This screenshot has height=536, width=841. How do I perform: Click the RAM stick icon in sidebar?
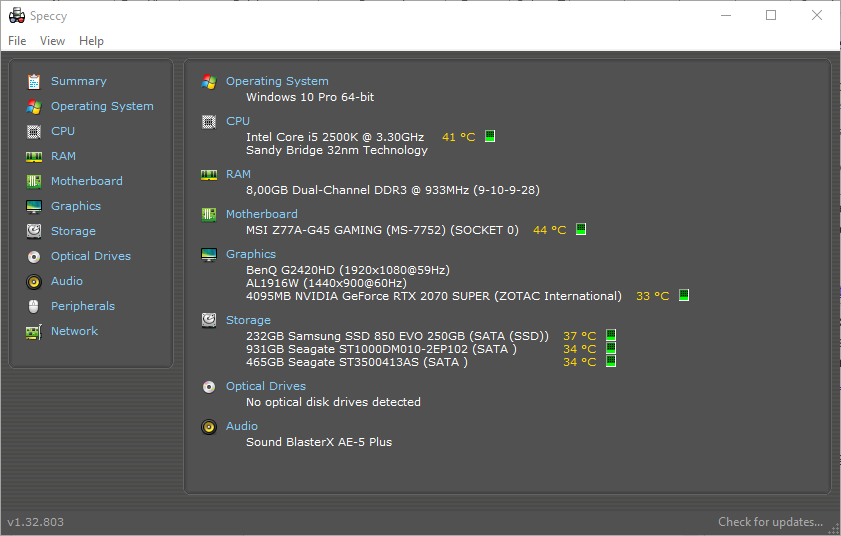click(34, 157)
